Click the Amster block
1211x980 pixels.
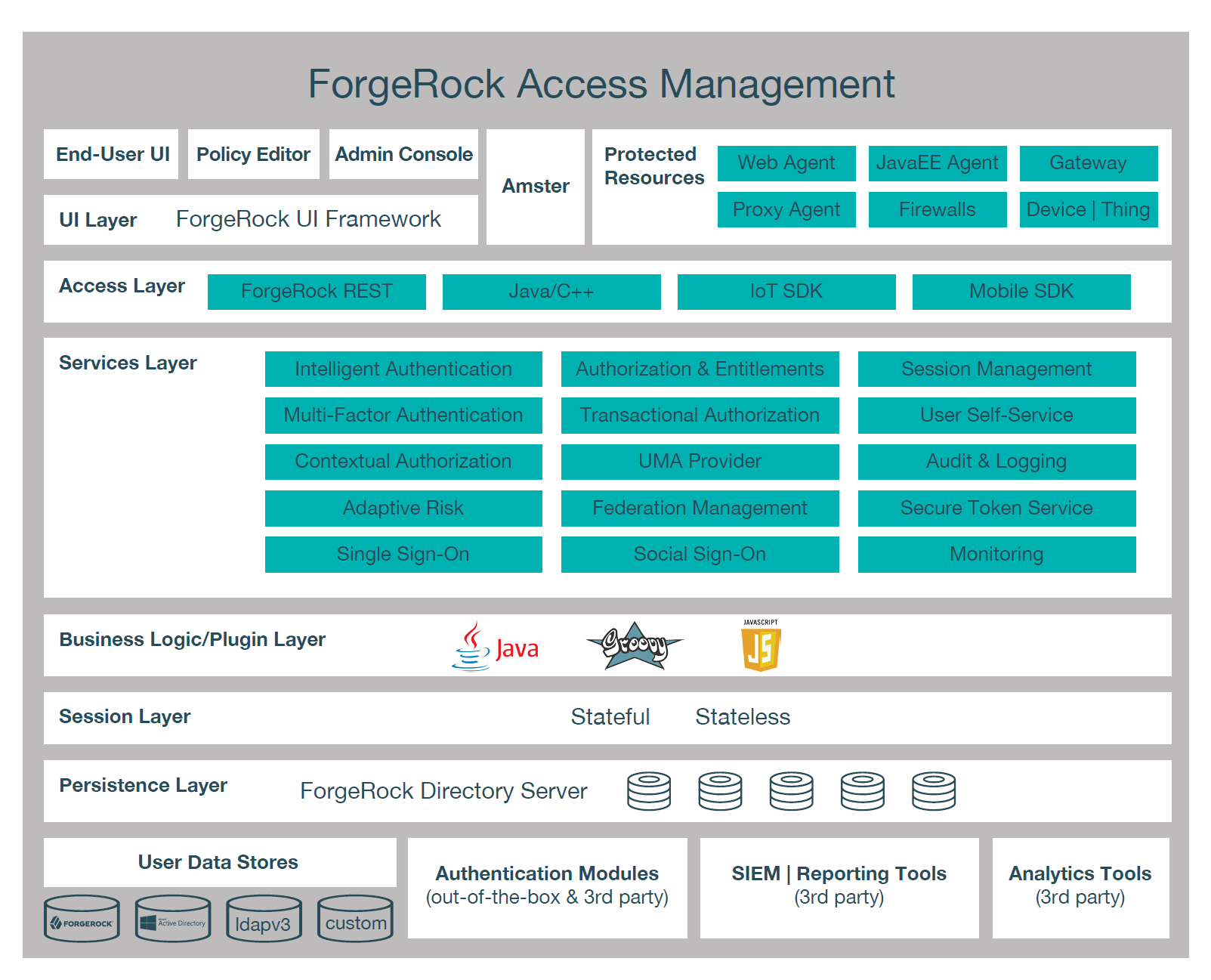534,186
